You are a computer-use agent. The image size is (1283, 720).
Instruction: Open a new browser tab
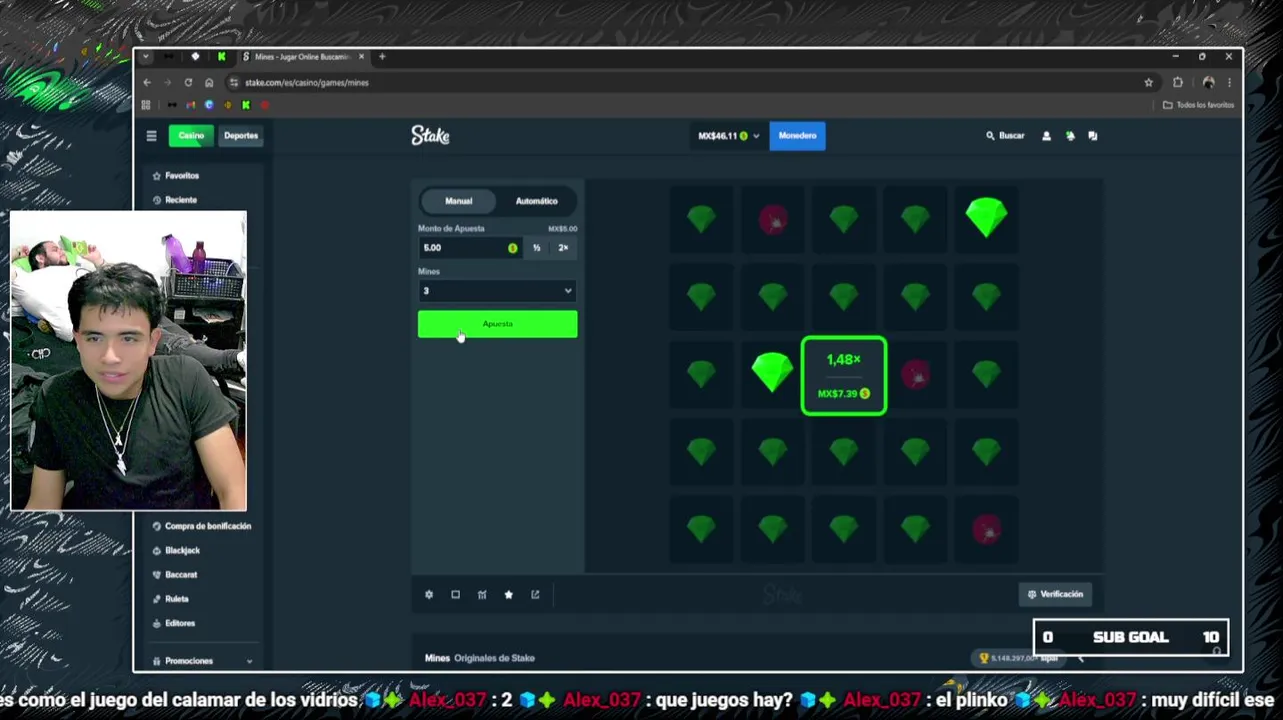click(x=382, y=57)
